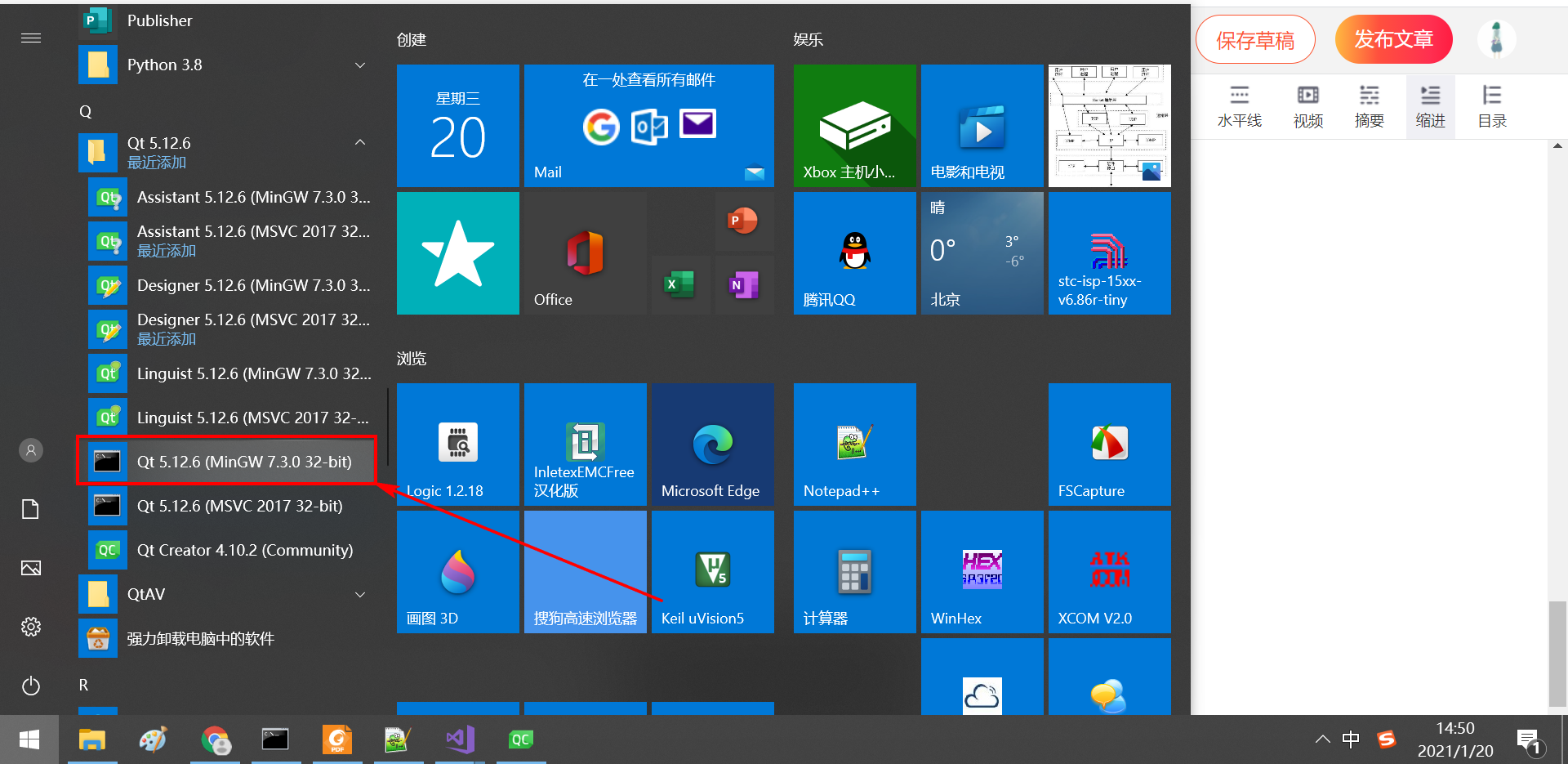Launch Notepad++ tile

pyautogui.click(x=855, y=445)
